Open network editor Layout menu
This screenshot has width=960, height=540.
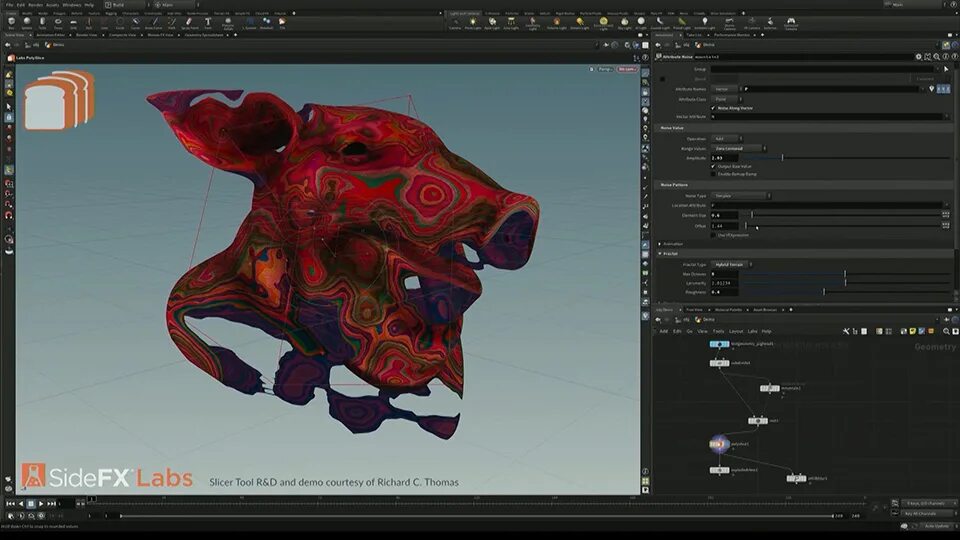click(736, 331)
